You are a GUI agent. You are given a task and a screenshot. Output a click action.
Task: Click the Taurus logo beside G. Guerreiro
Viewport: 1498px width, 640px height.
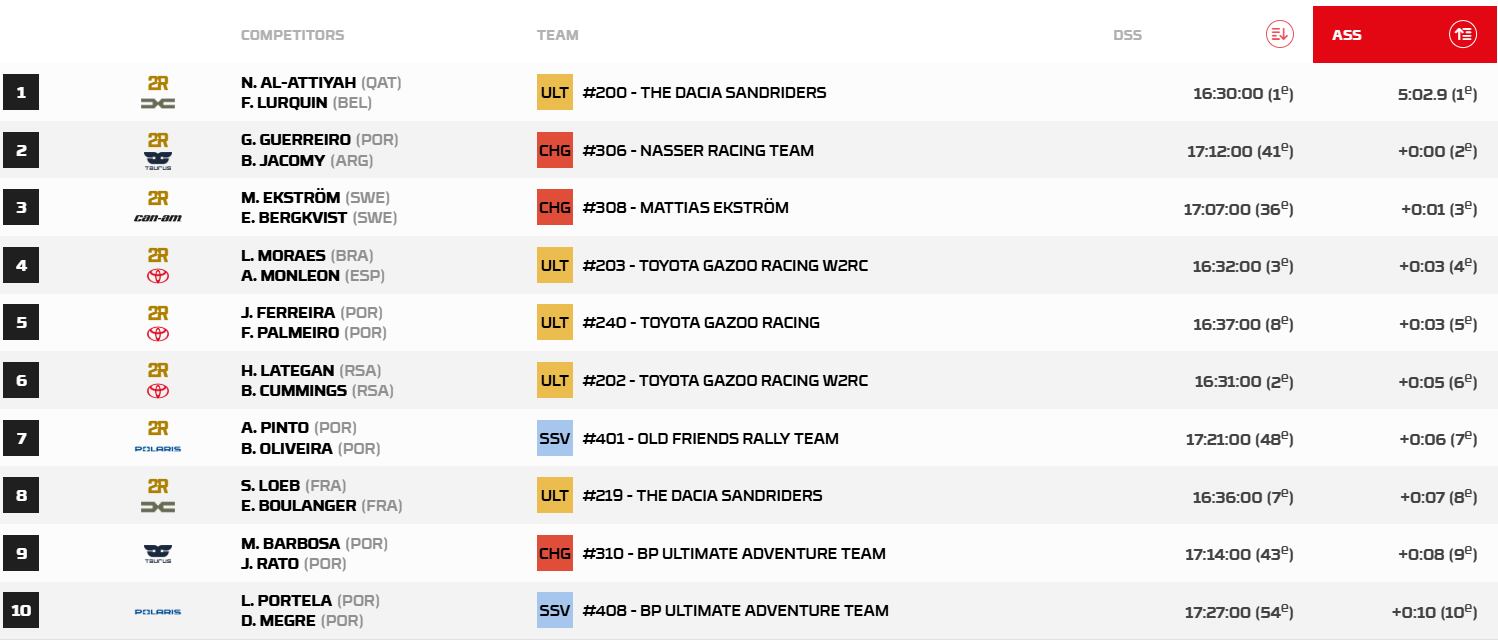[x=158, y=160]
